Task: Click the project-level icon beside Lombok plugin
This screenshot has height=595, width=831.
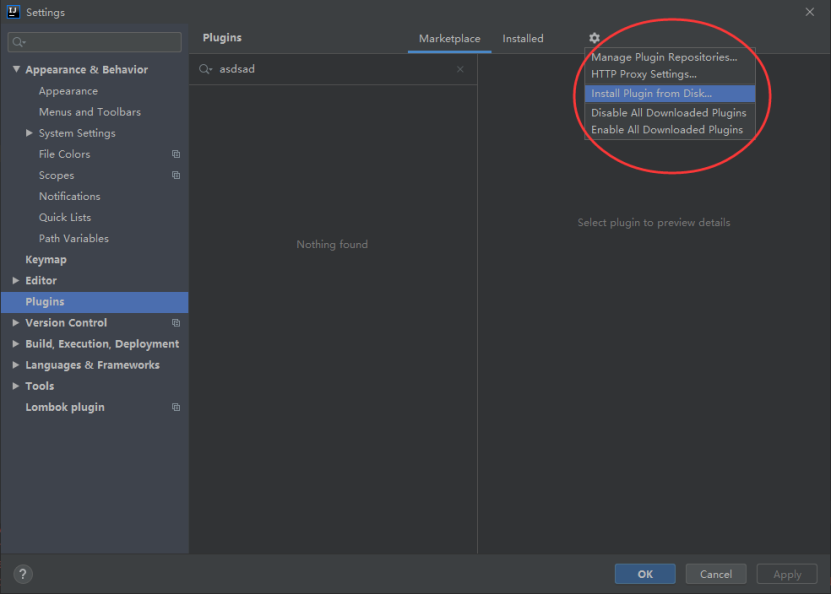Action: (x=176, y=407)
